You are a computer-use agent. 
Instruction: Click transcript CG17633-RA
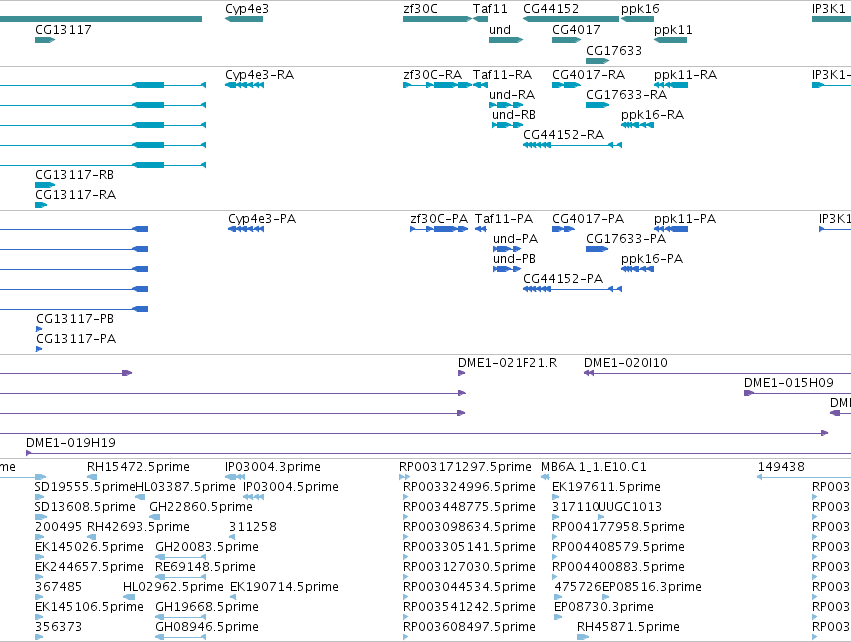point(598,105)
